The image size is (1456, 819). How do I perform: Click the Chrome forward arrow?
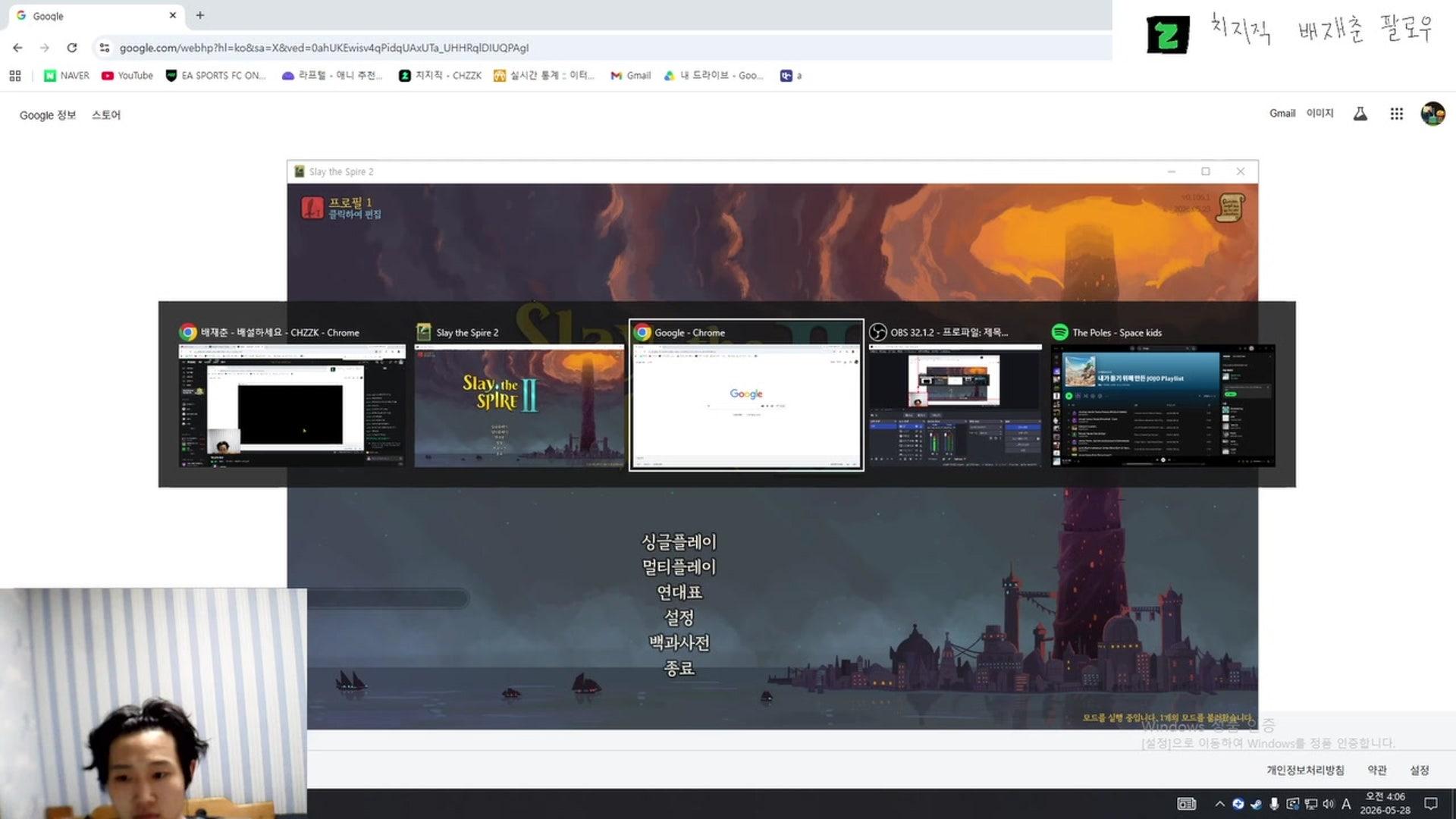click(x=45, y=48)
